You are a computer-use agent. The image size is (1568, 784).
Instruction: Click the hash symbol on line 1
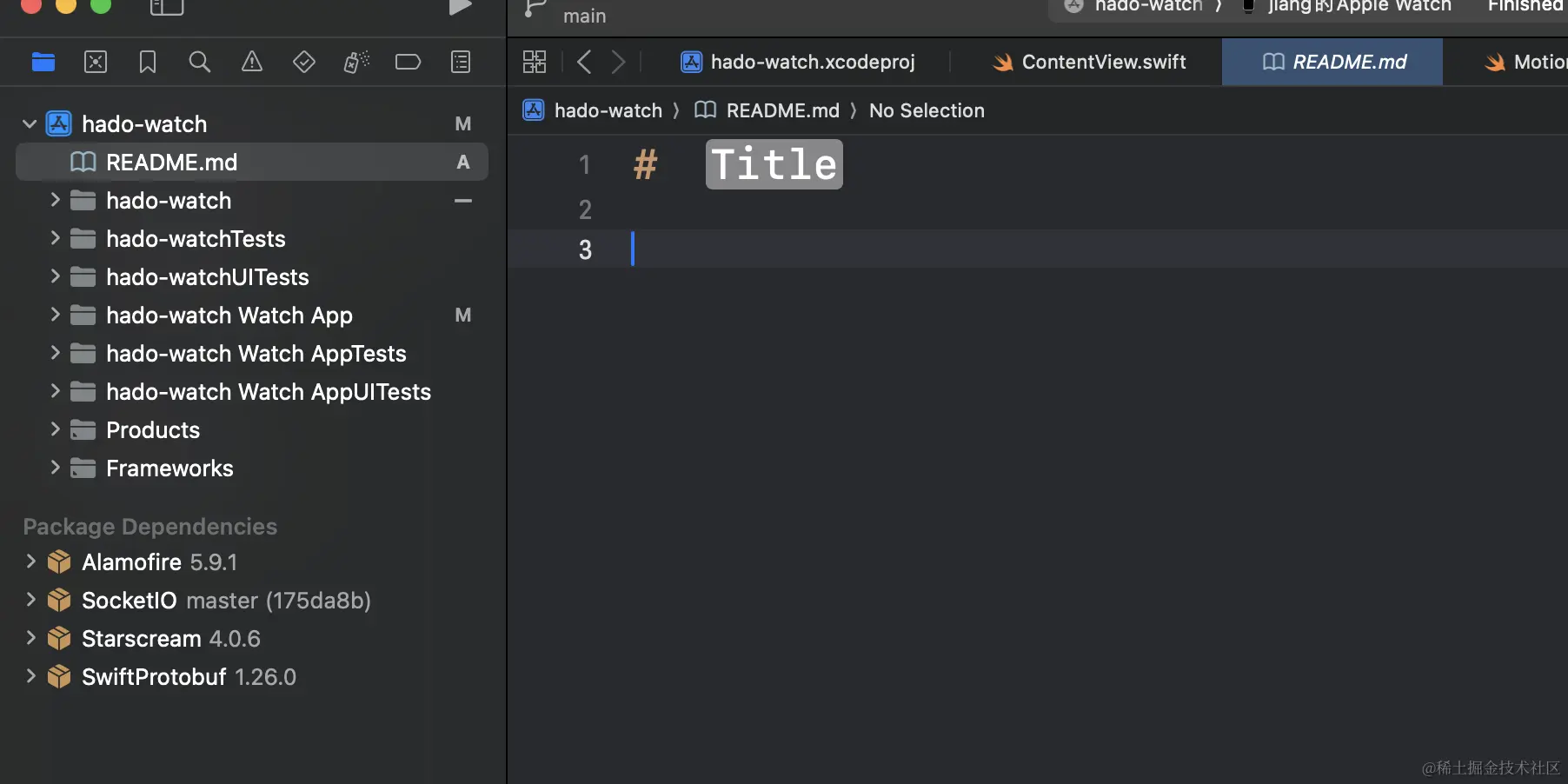click(x=646, y=164)
